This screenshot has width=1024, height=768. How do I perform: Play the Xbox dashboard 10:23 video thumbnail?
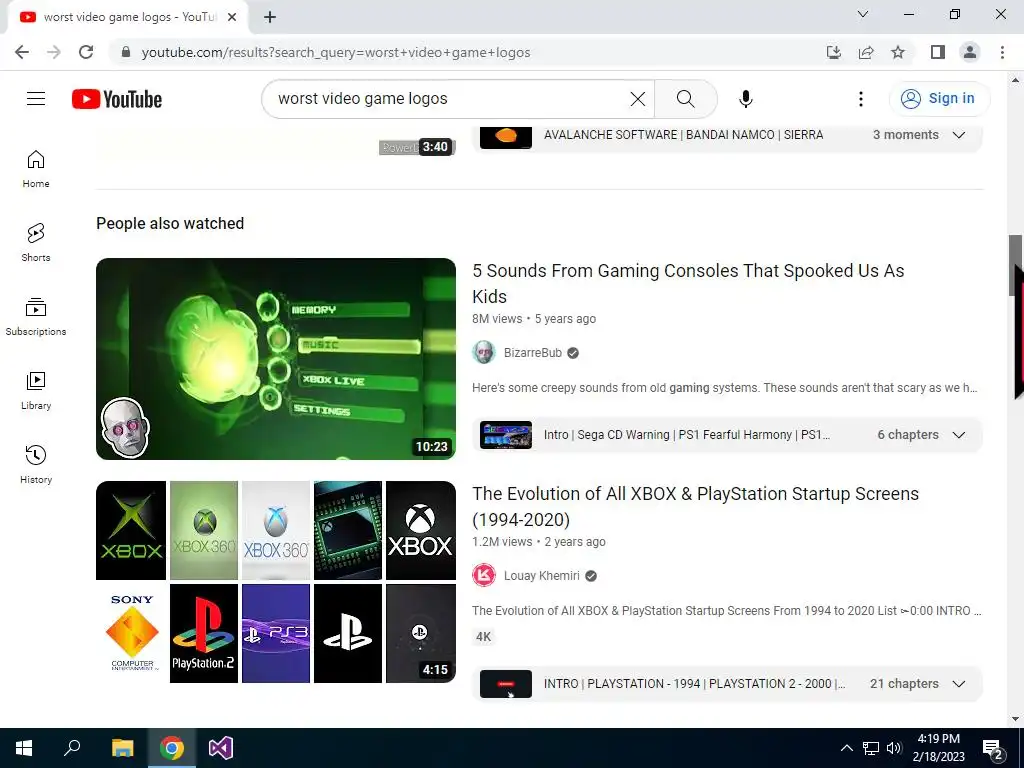point(276,359)
